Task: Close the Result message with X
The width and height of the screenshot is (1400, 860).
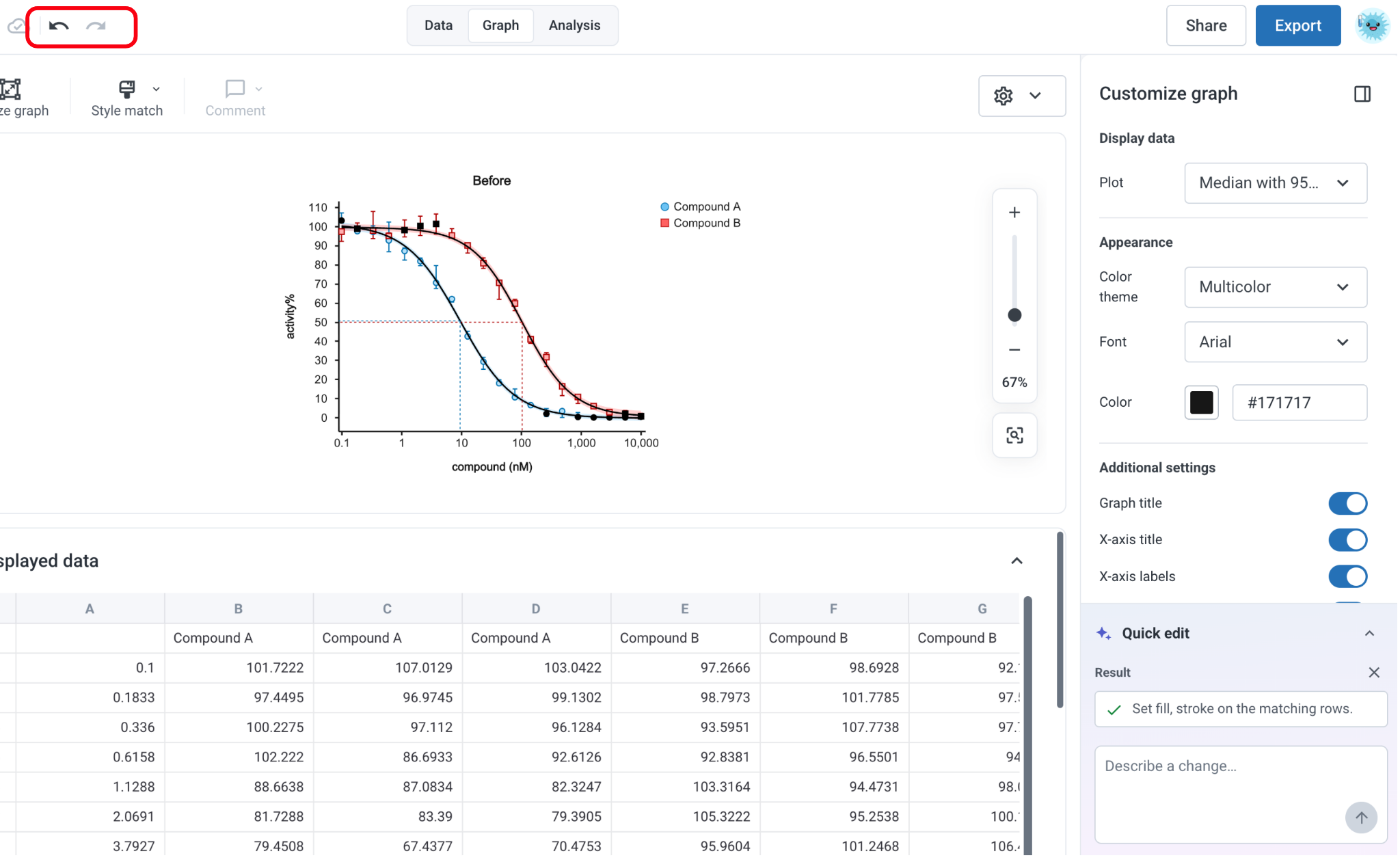Action: click(1374, 672)
